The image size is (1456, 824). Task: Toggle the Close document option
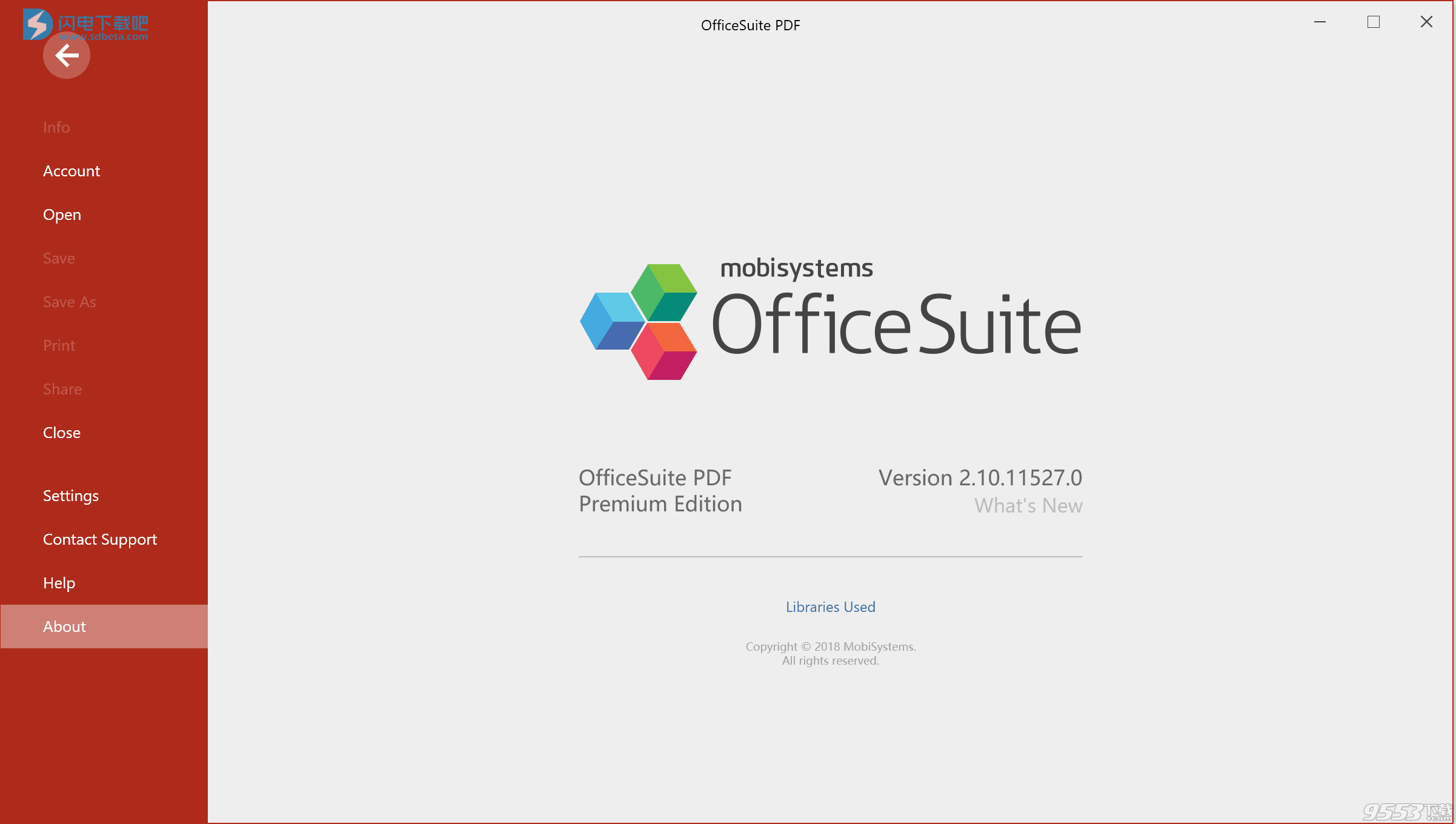click(62, 432)
